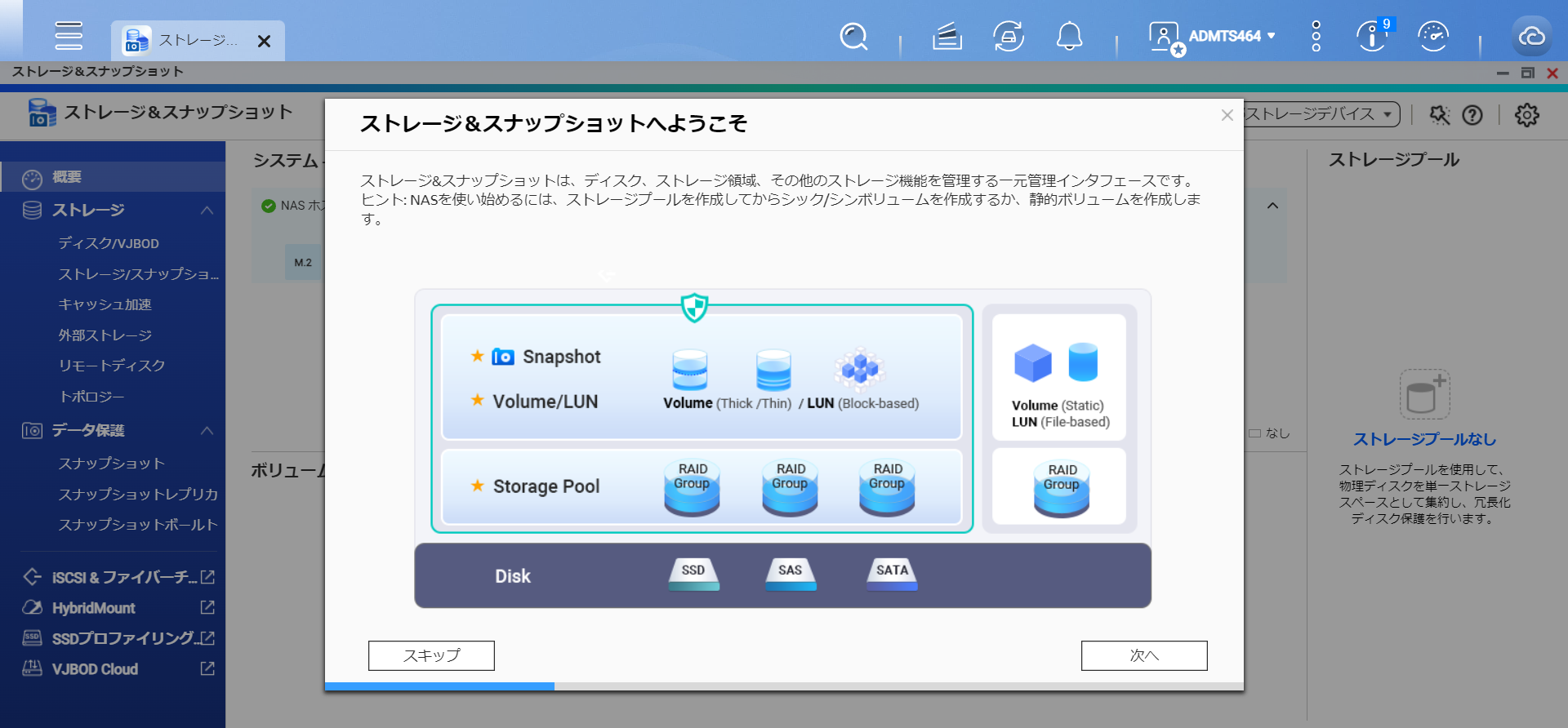Open the myQNAPcloud cloud icon
1568x728 pixels.
(x=1531, y=37)
